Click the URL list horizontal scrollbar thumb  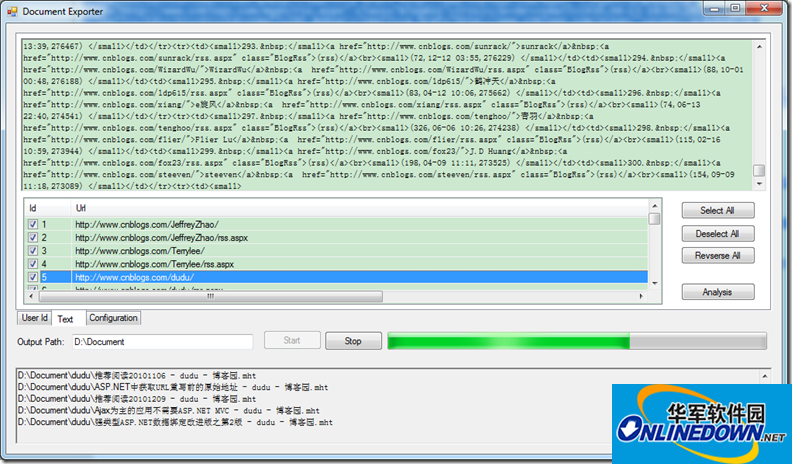click(210, 296)
